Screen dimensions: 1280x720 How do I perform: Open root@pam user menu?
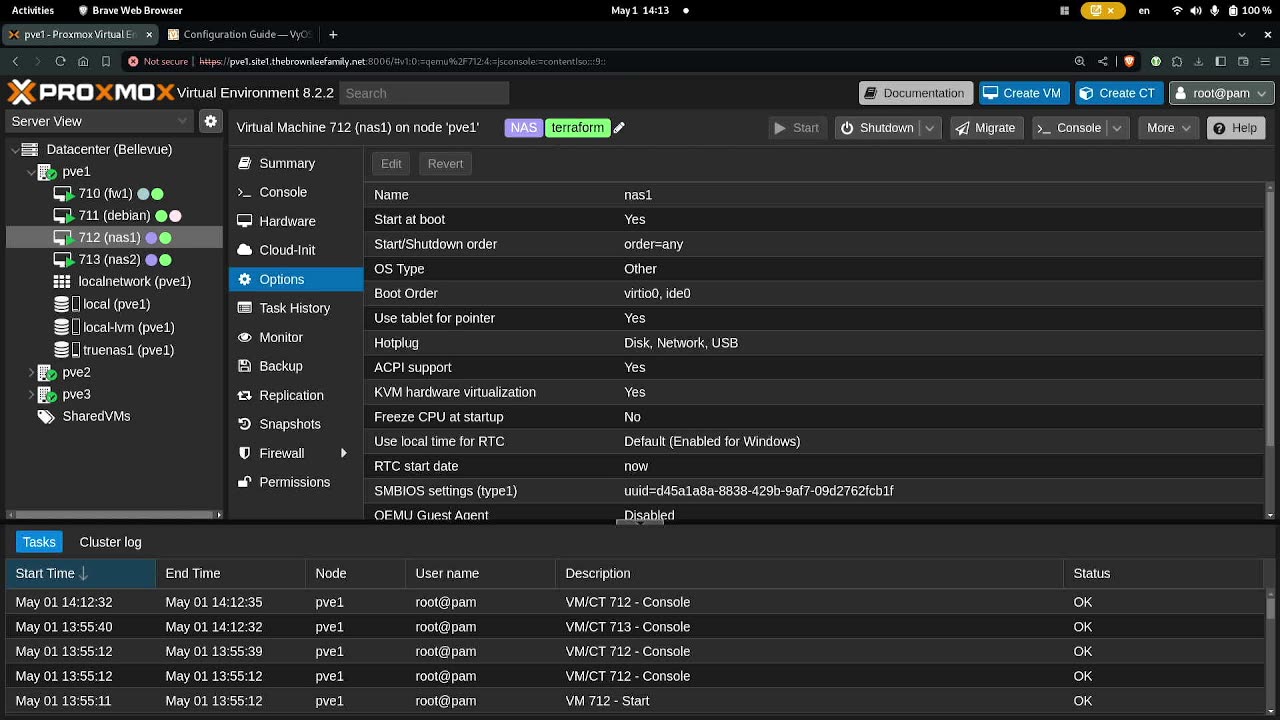(1220, 93)
